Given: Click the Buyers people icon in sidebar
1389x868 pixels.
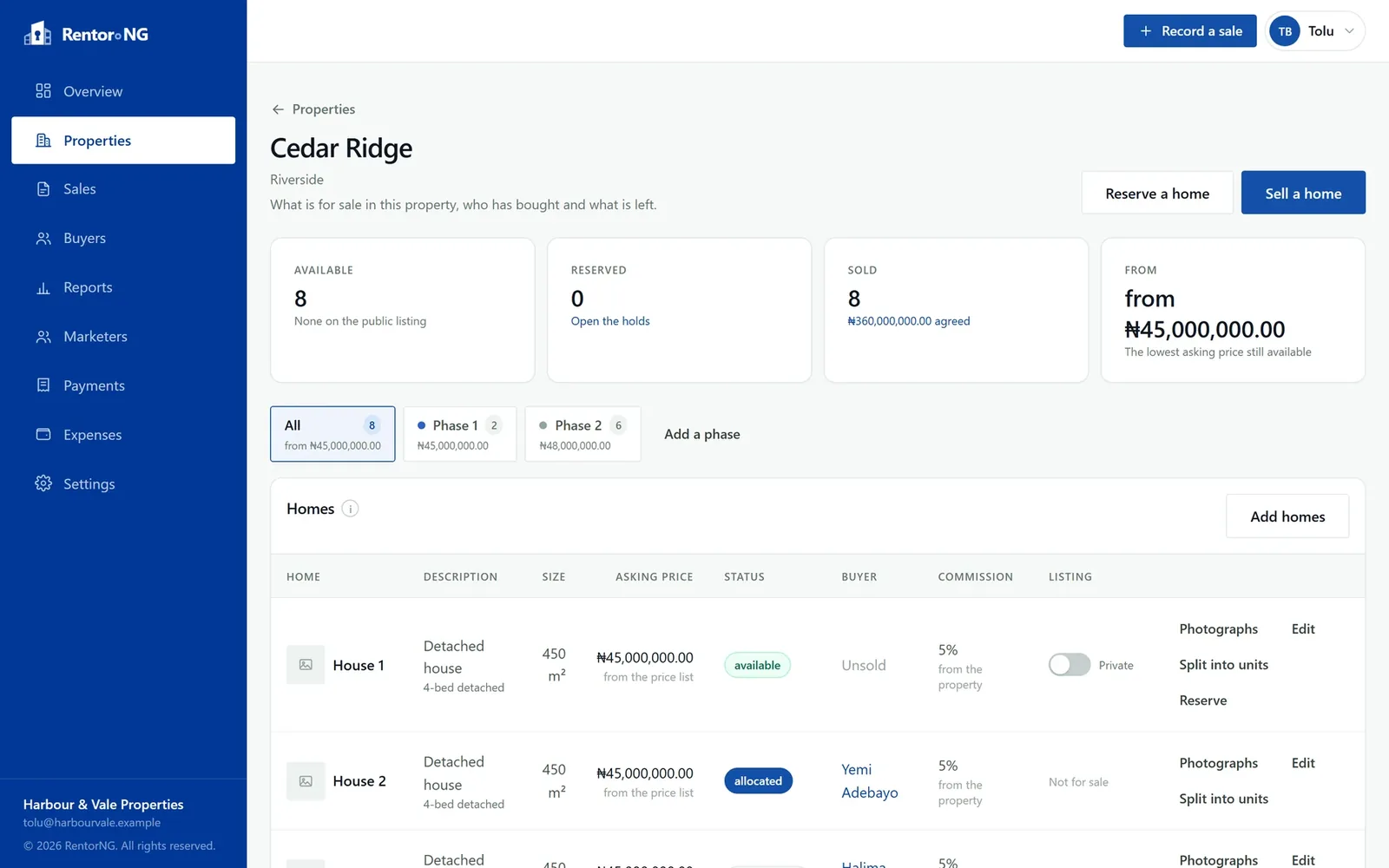Looking at the screenshot, I should pyautogui.click(x=43, y=238).
